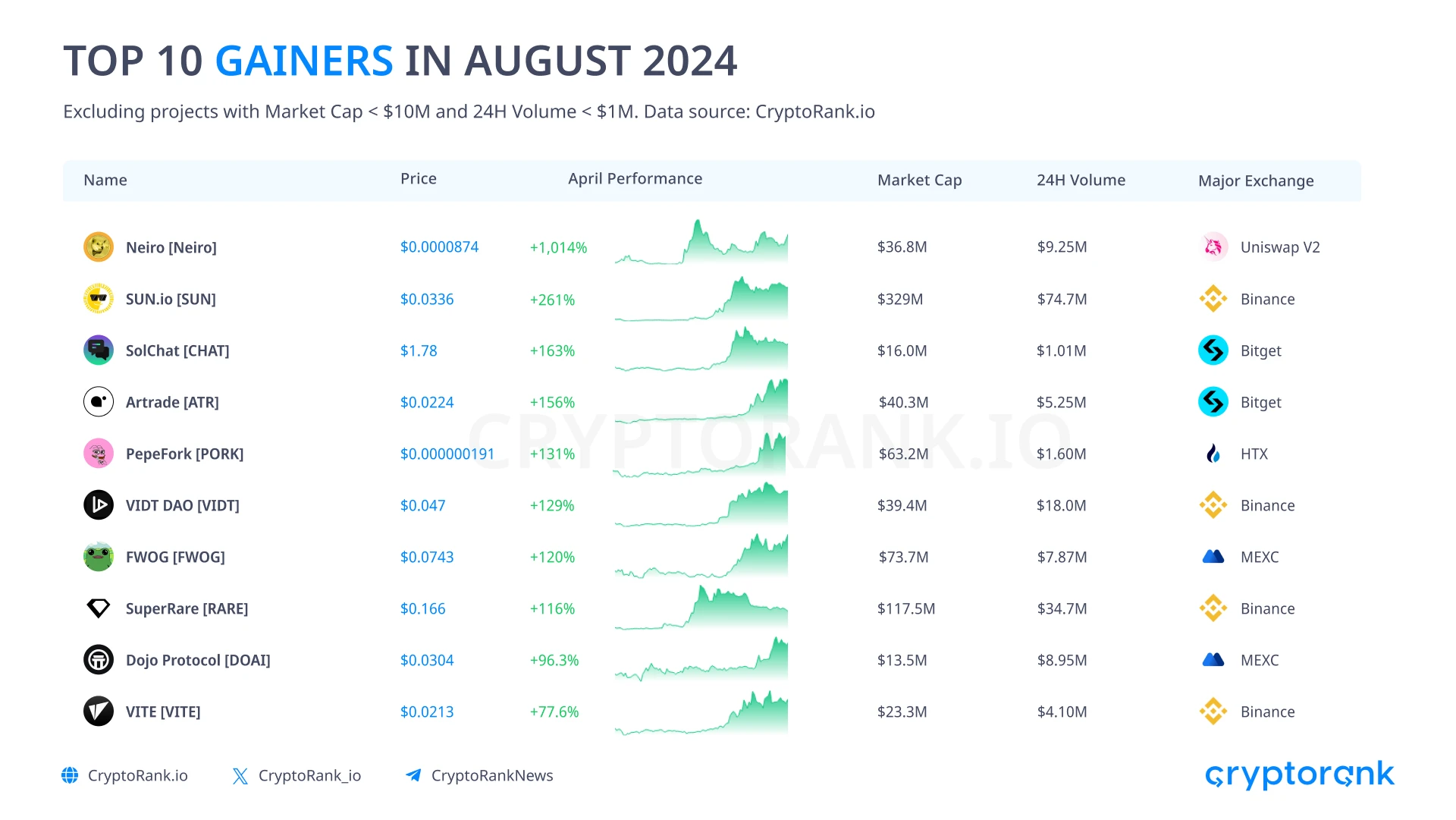
Task: Click the +96.3% performance value
Action: [554, 660]
